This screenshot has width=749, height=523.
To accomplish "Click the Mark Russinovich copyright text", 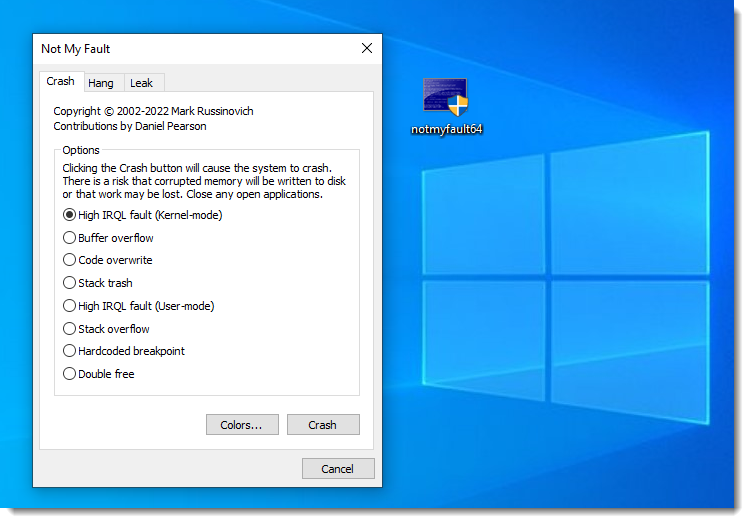I will 153,112.
